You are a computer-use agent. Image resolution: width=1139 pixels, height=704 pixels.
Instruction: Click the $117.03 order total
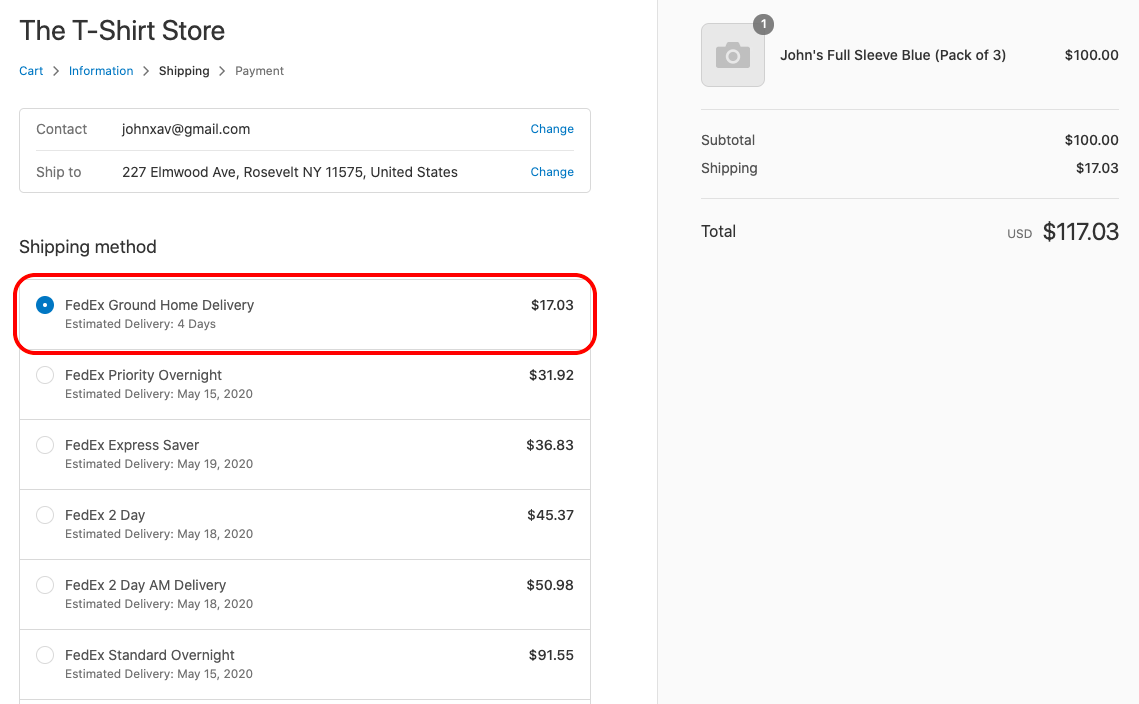(x=1081, y=232)
